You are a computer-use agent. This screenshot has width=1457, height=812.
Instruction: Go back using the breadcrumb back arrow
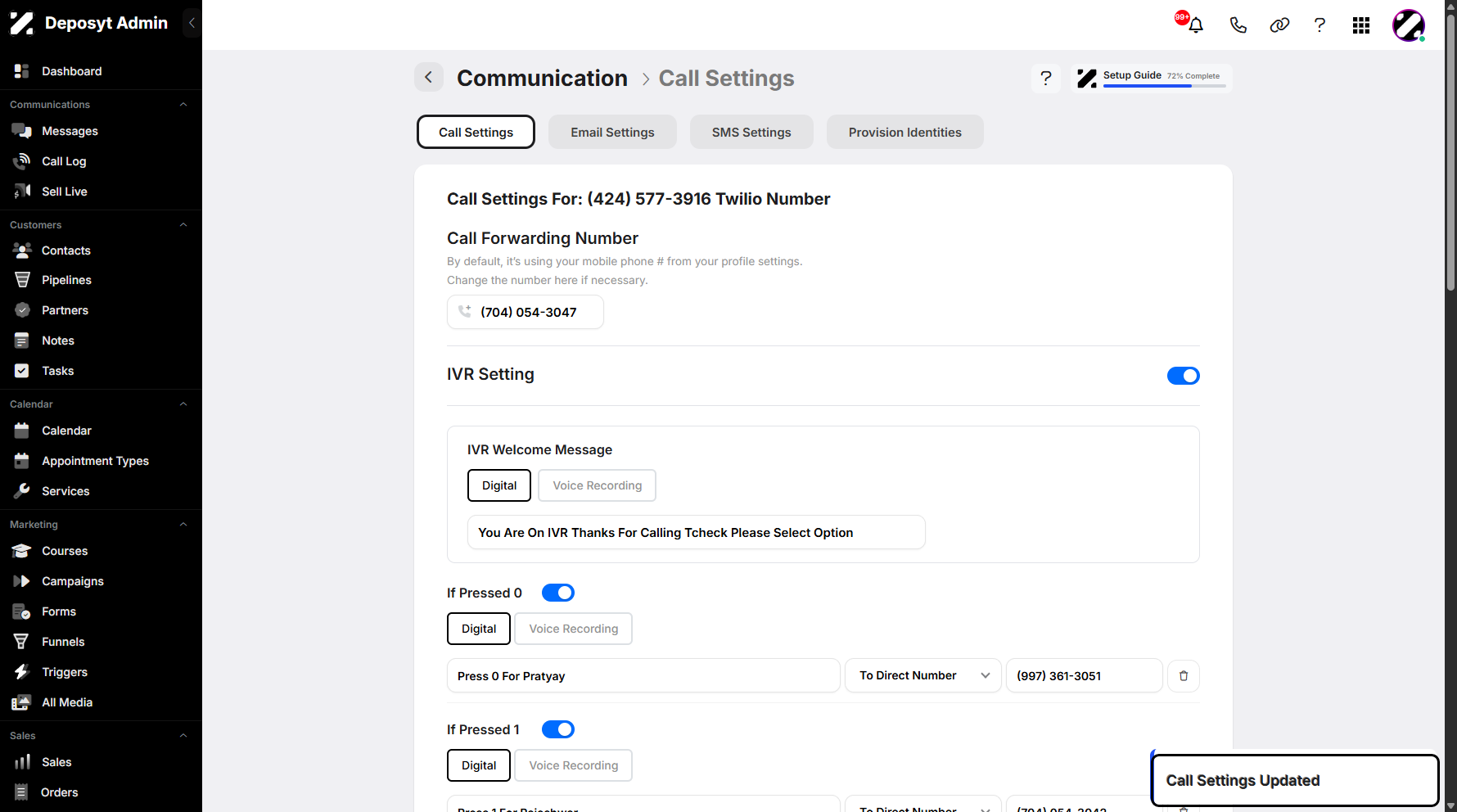click(x=428, y=77)
